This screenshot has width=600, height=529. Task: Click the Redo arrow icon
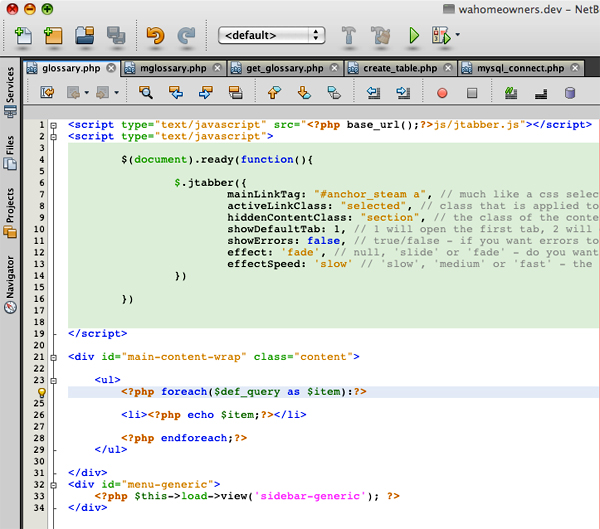pyautogui.click(x=186, y=36)
